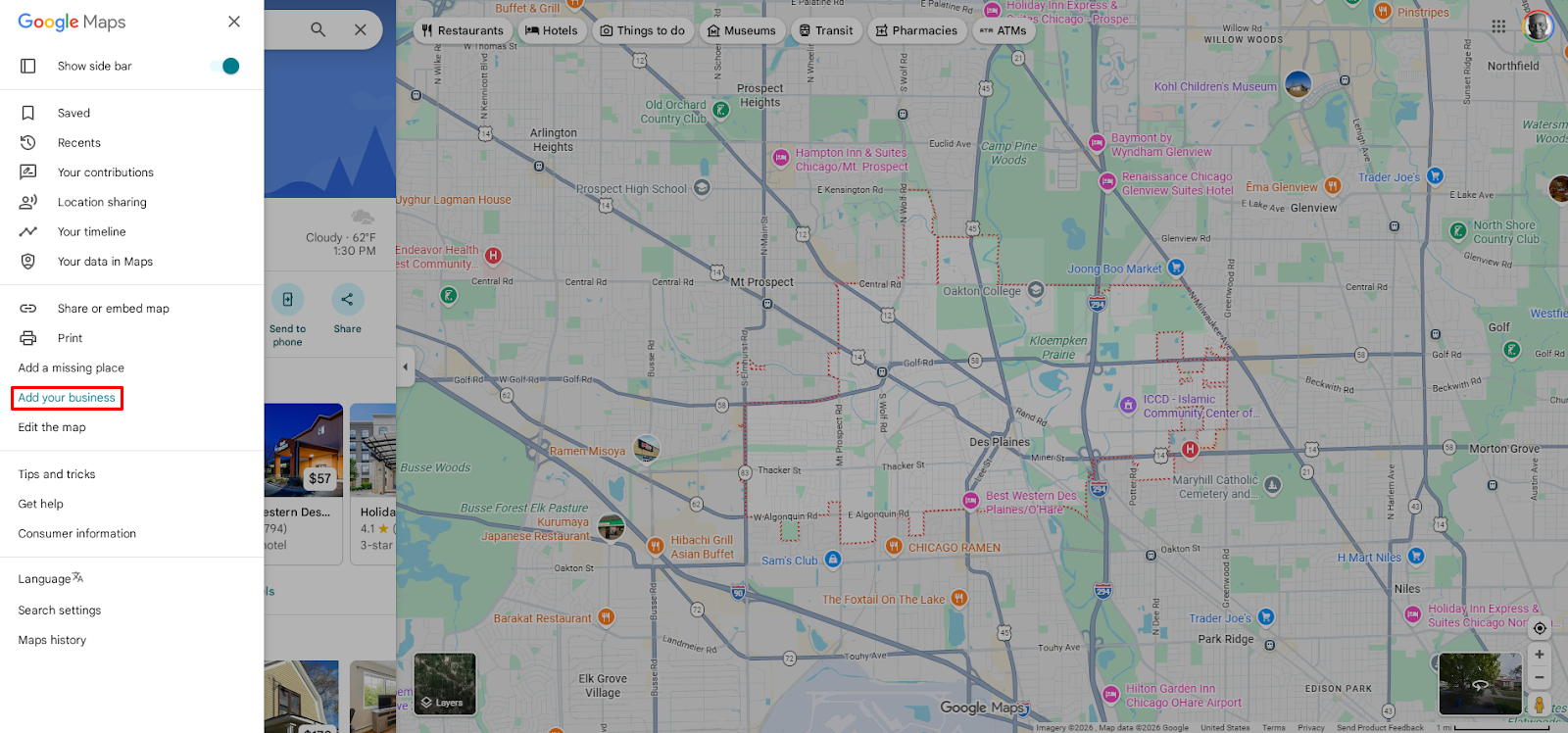Select Edit the map
The width and height of the screenshot is (1568, 733).
(x=52, y=427)
